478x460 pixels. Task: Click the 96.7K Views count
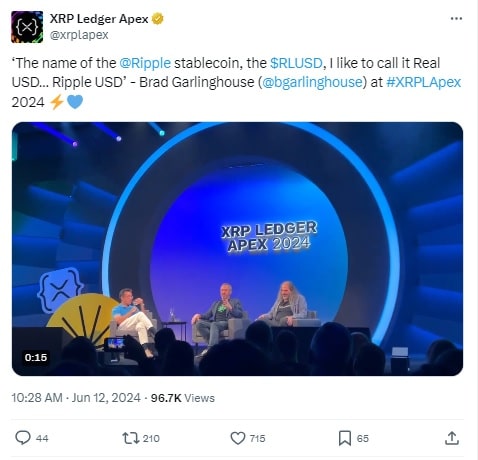(x=183, y=398)
